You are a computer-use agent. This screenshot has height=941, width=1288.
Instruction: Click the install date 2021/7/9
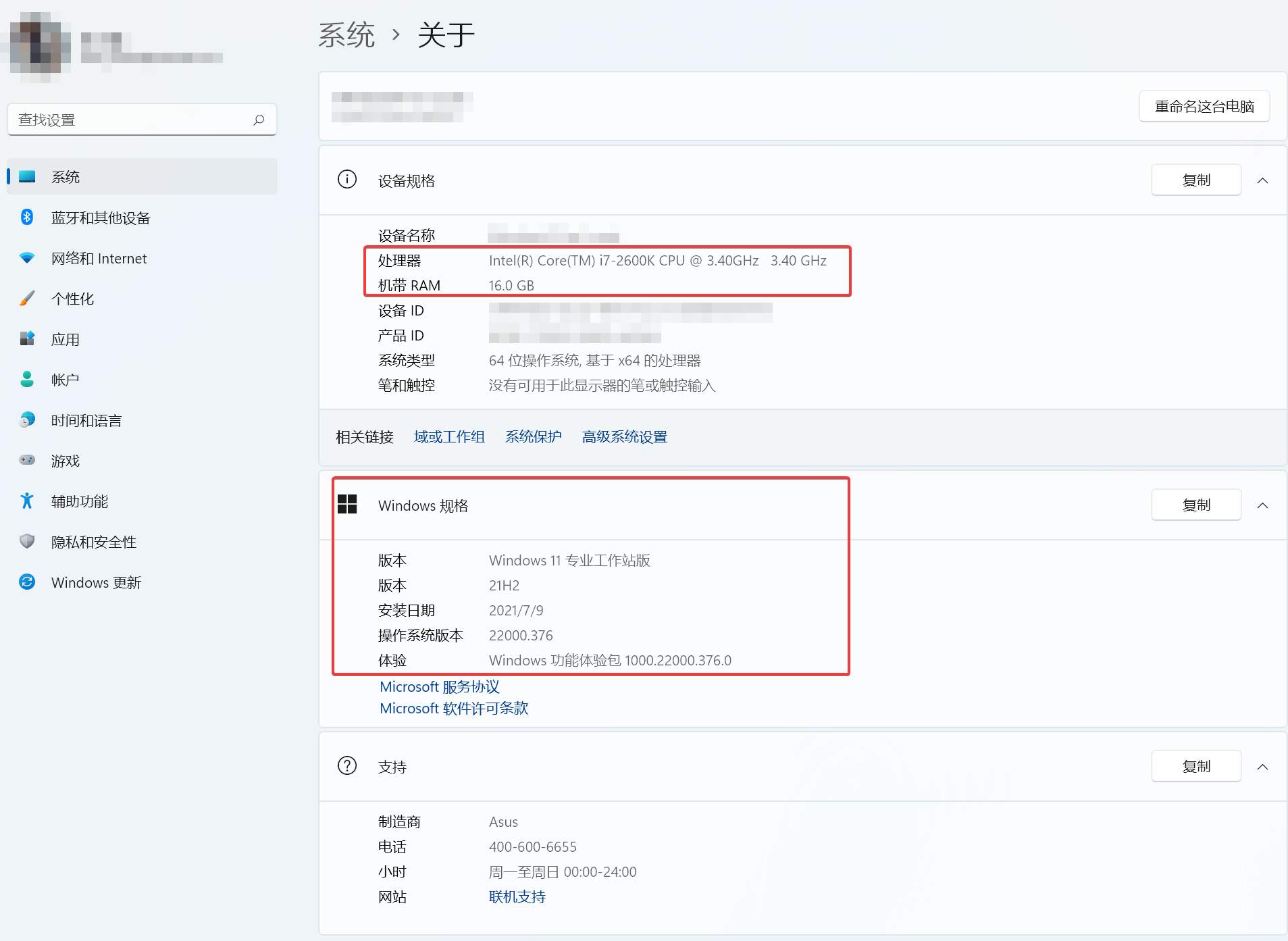point(516,611)
